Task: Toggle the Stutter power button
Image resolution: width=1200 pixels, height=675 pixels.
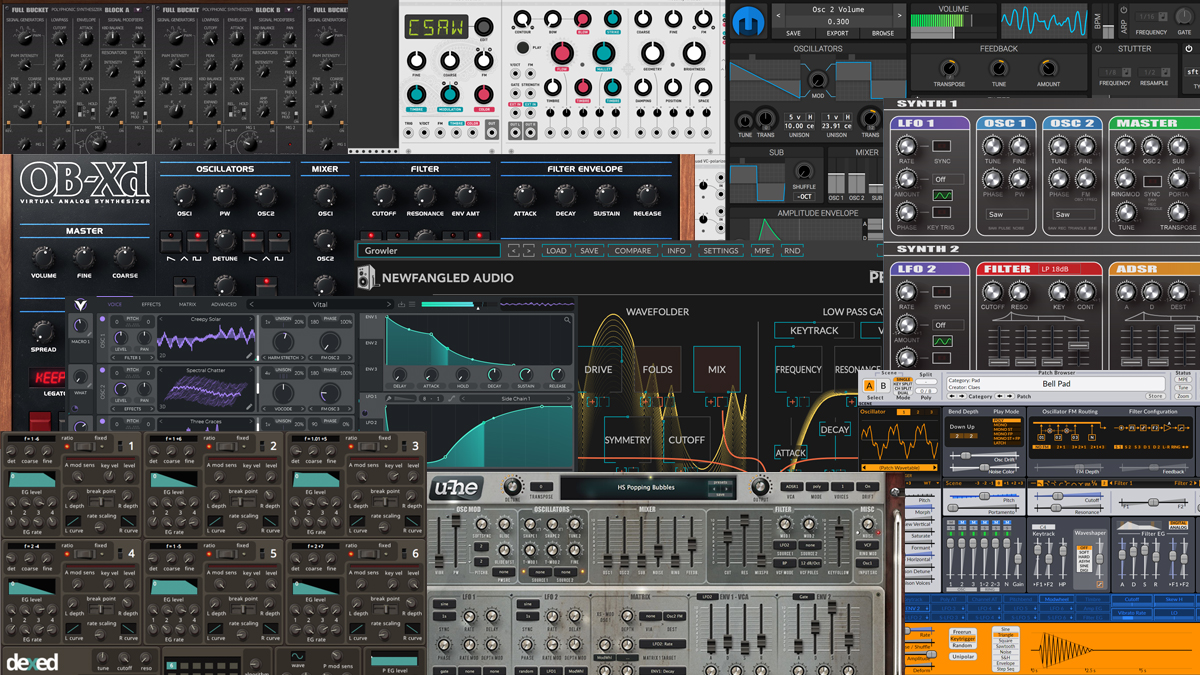Action: pos(1098,48)
